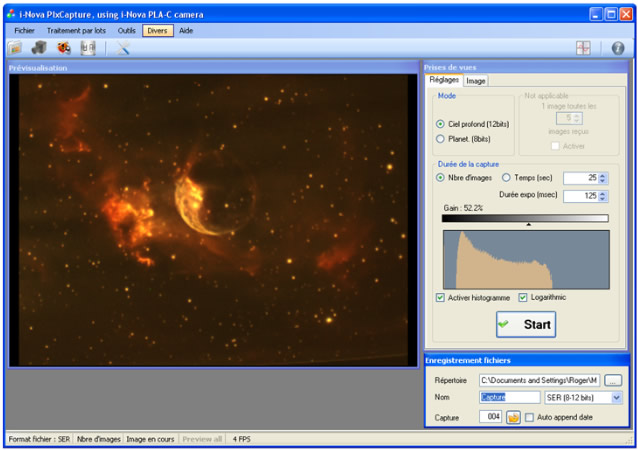638x450 pixels.
Task: Expand the SER (8-12 bits) format dropdown
Action: coord(616,397)
